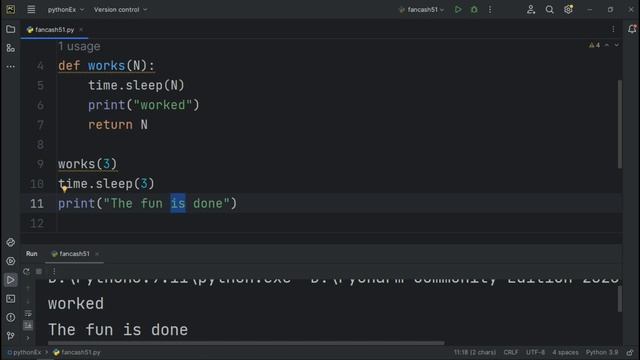Click the Run panel title label

pos(31,254)
